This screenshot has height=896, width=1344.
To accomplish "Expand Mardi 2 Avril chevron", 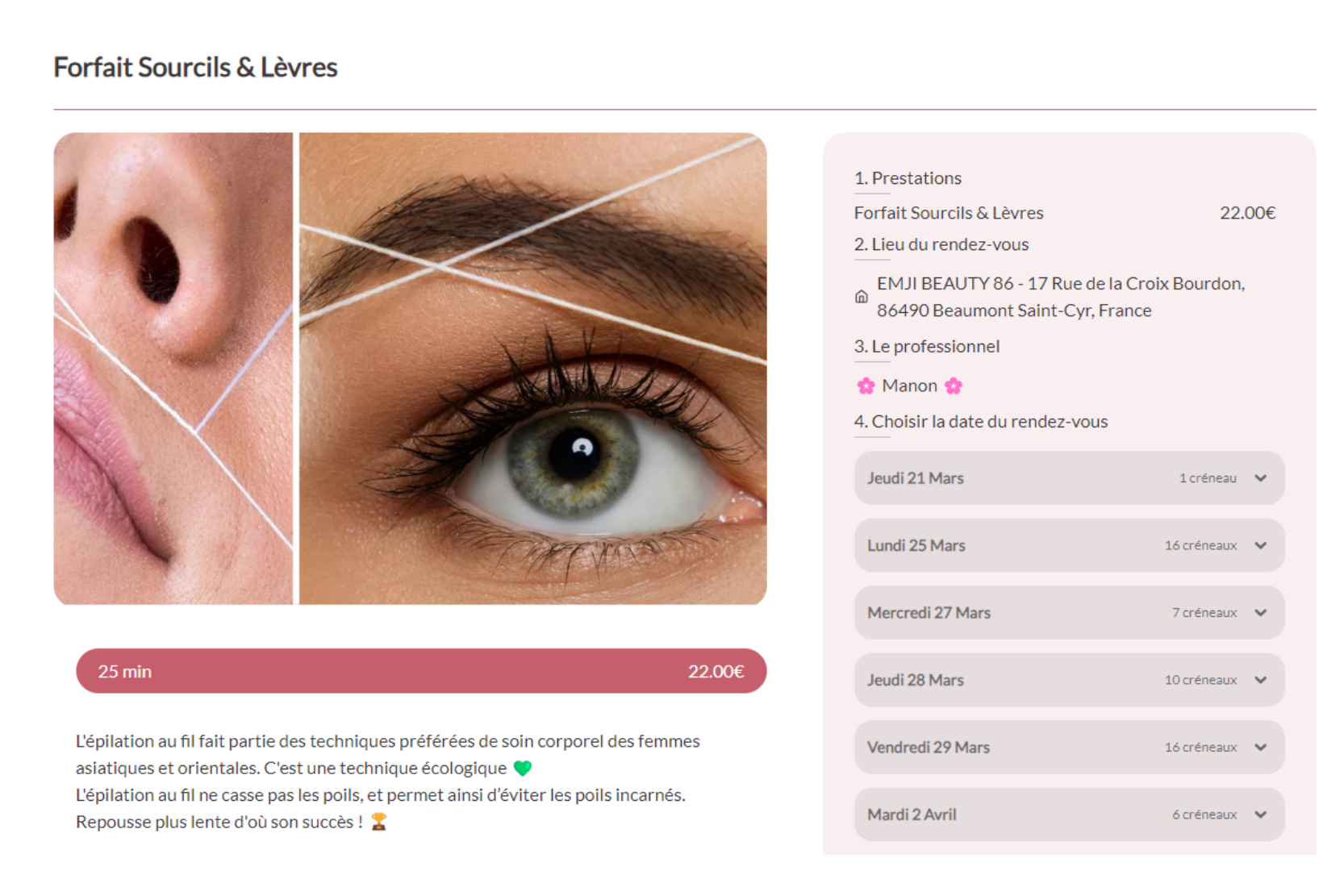I will pyautogui.click(x=1260, y=815).
